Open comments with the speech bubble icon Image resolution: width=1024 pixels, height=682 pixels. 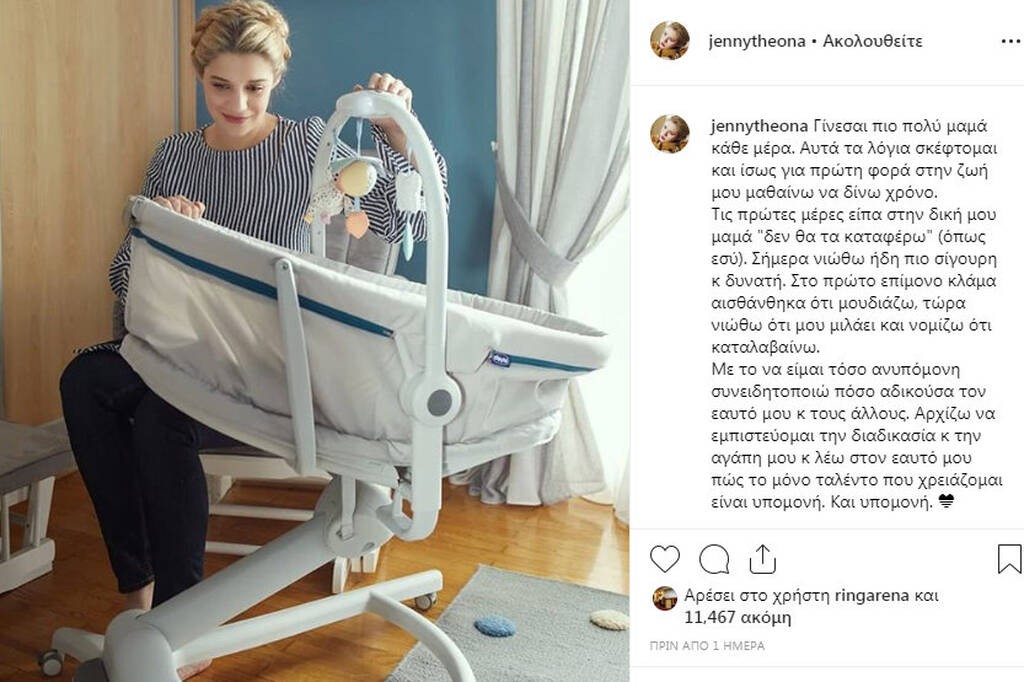714,560
